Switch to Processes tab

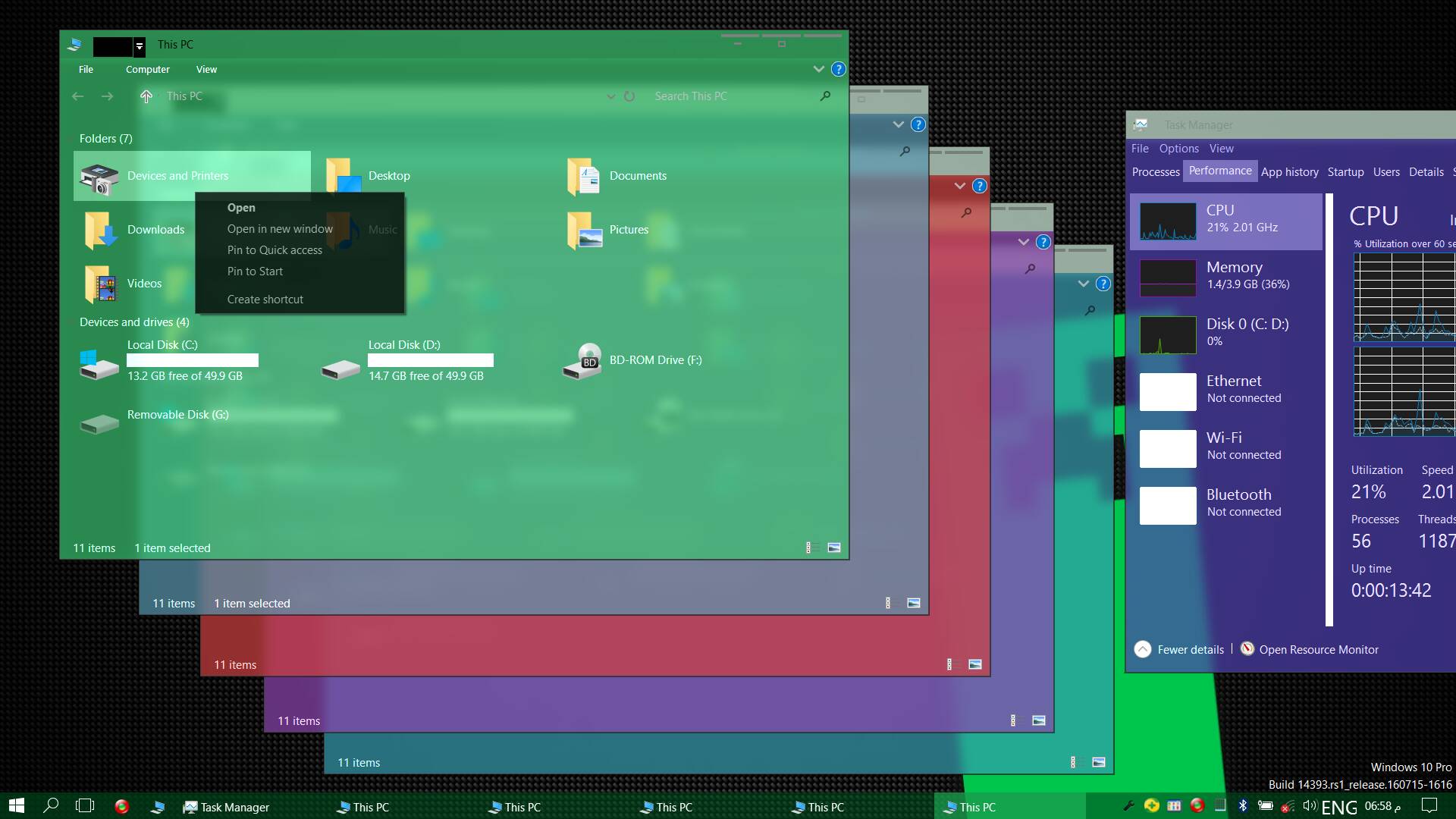point(1156,172)
